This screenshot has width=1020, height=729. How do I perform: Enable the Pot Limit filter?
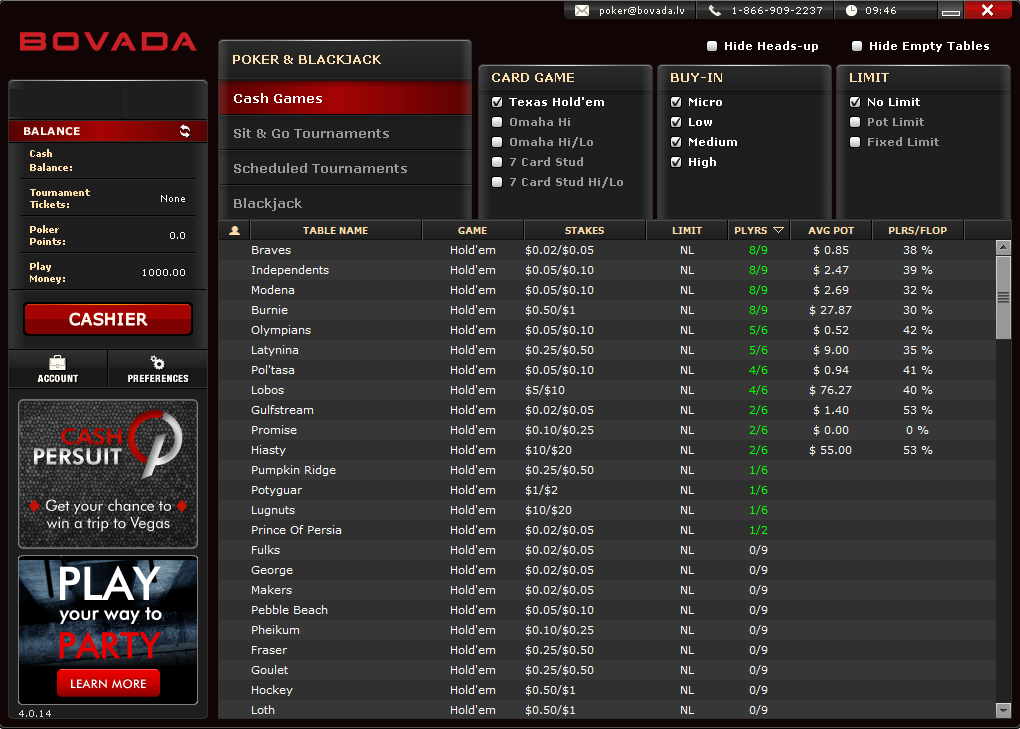(855, 122)
